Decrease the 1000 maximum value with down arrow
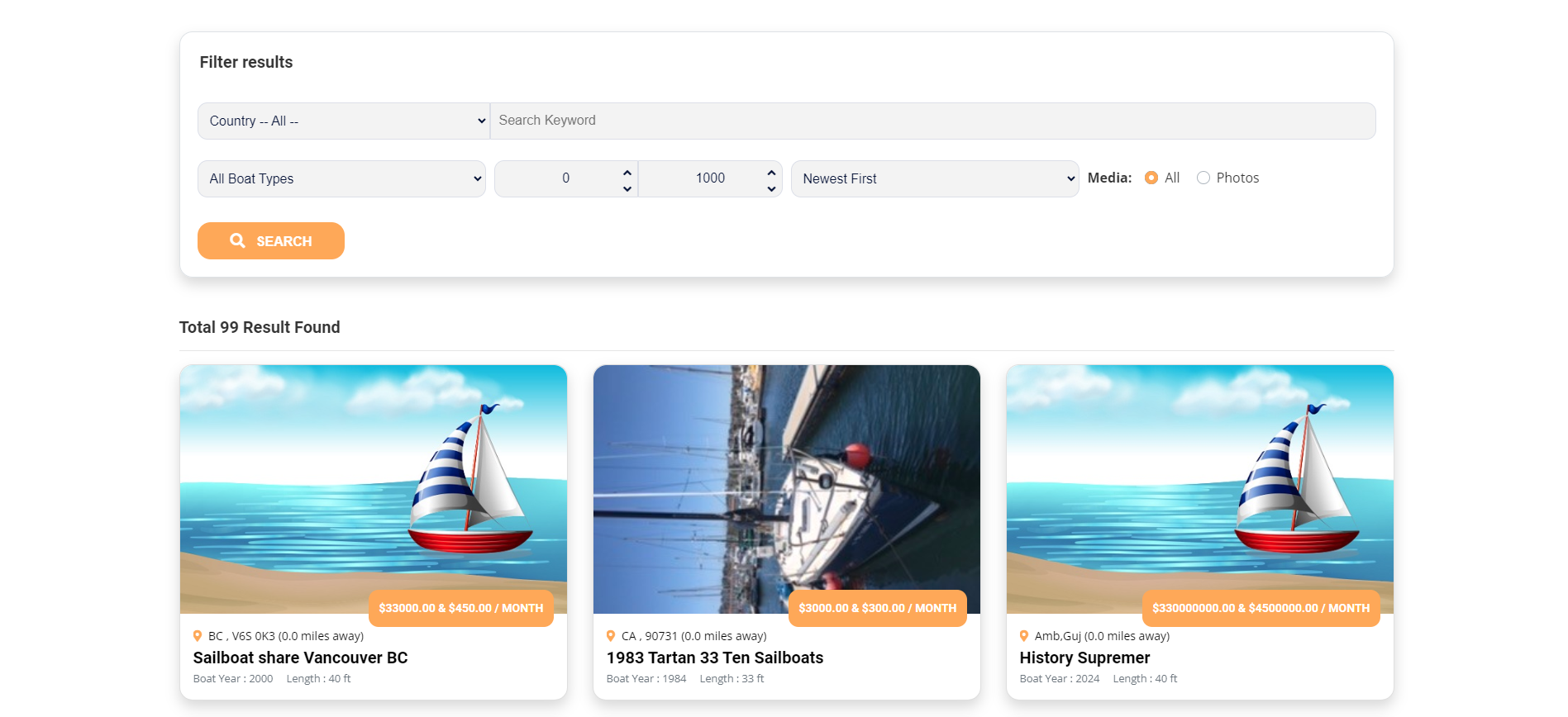1568x717 pixels. pos(771,188)
